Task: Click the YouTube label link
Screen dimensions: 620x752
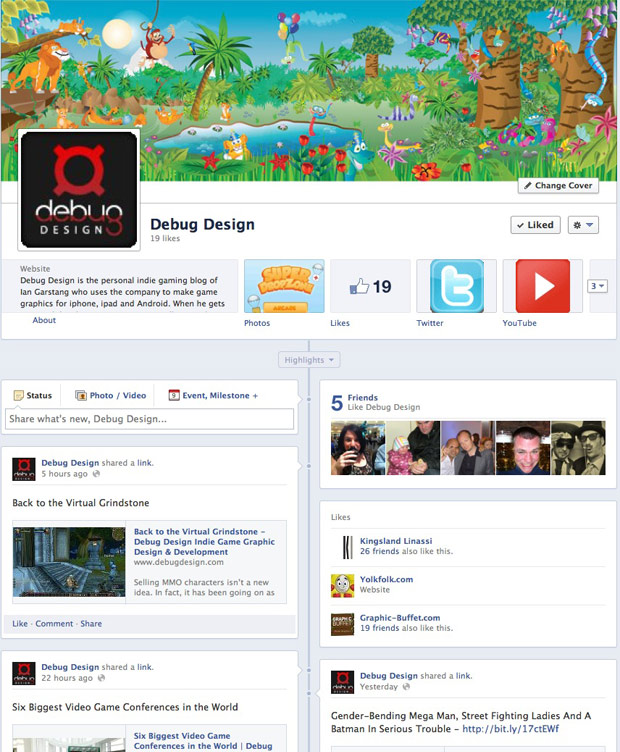Action: click(520, 323)
